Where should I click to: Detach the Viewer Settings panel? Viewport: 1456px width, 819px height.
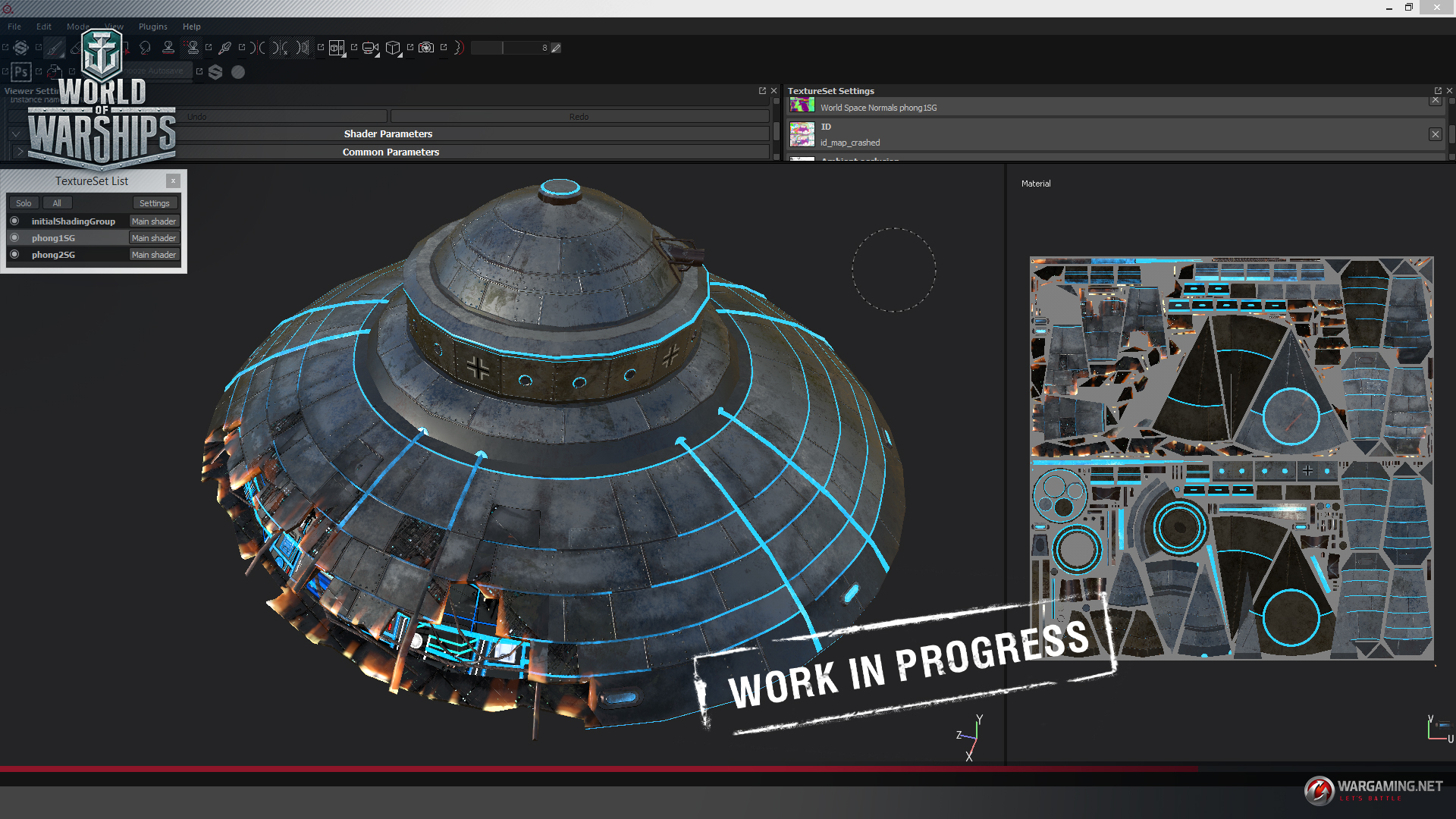click(762, 90)
